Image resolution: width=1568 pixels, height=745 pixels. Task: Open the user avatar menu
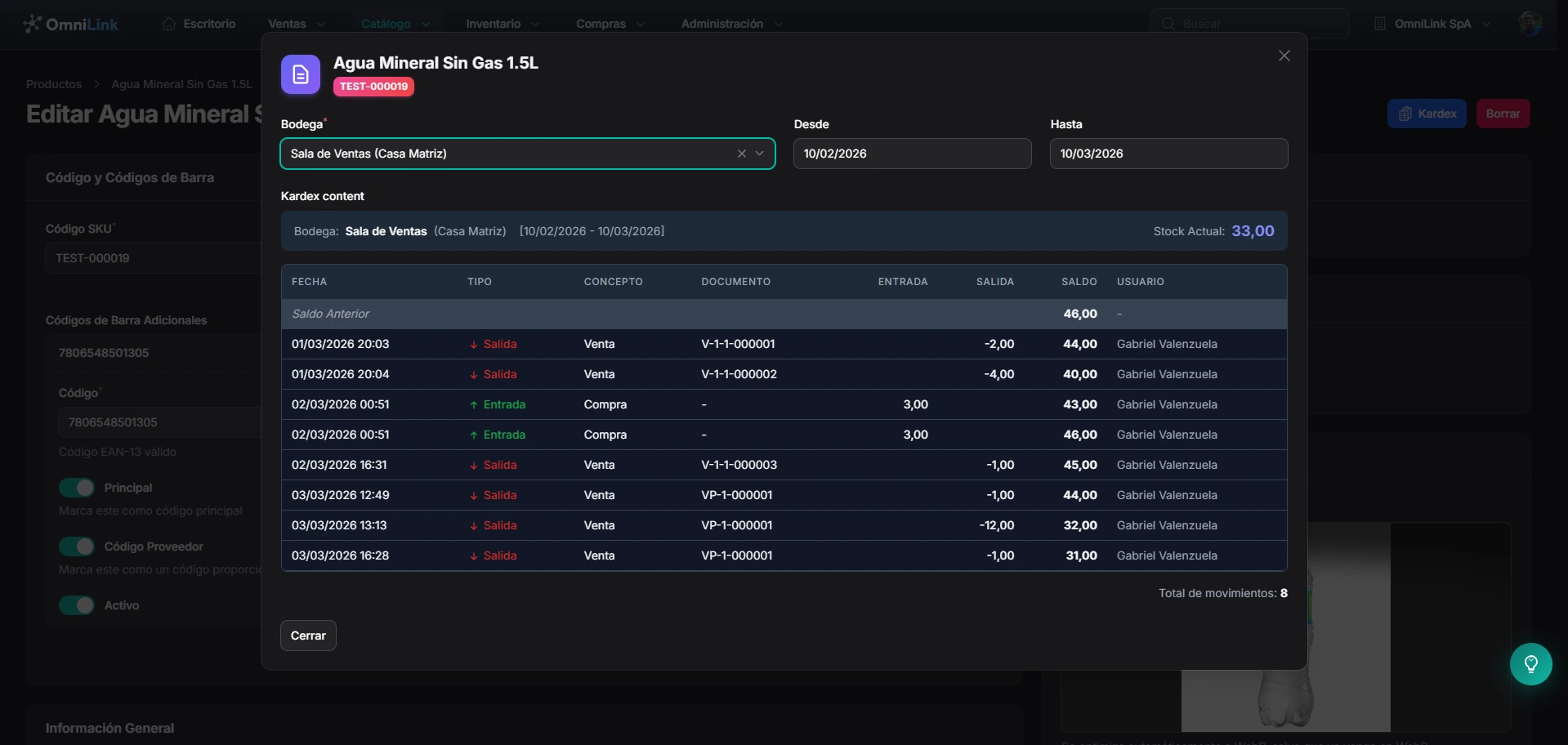pos(1530,24)
